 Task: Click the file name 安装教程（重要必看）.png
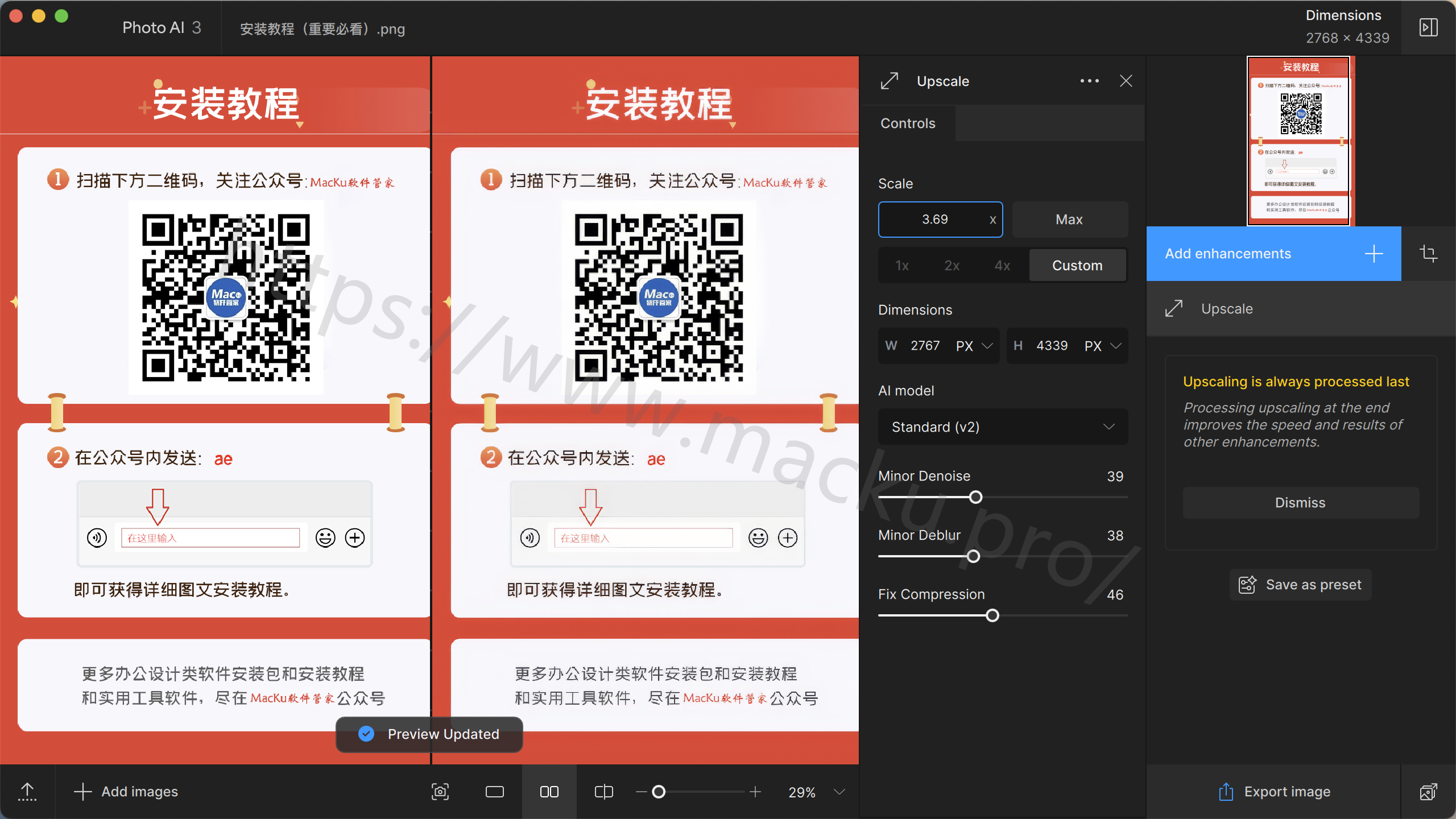[322, 29]
